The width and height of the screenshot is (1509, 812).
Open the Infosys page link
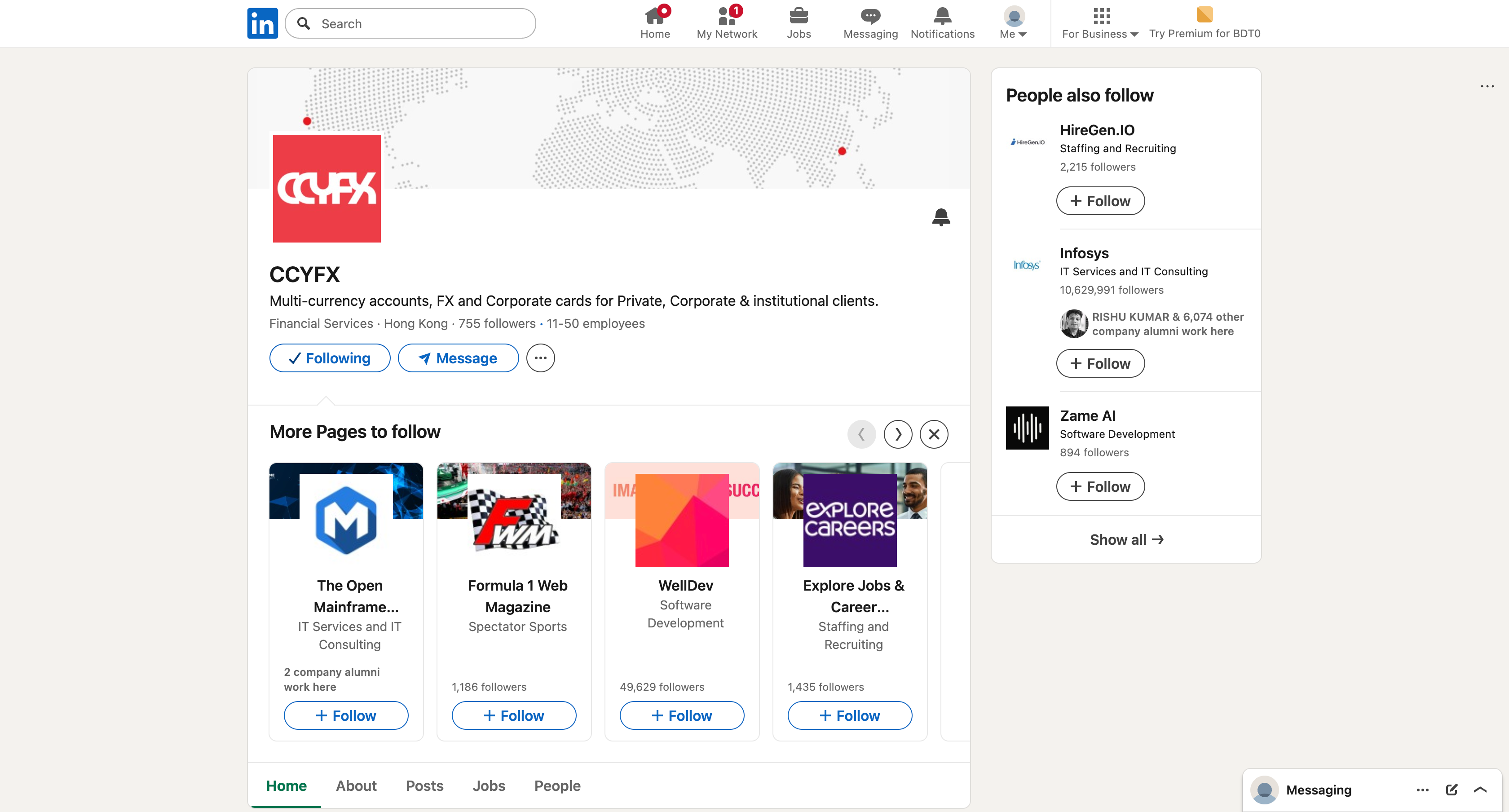tap(1084, 253)
